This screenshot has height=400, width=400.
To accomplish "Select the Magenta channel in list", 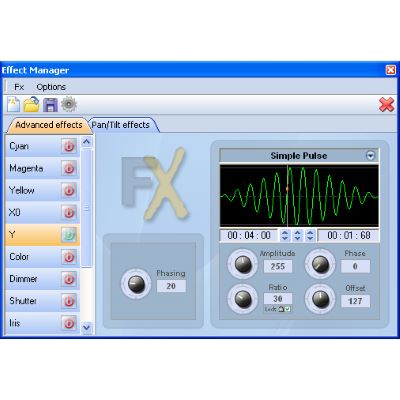I will [x=43, y=168].
